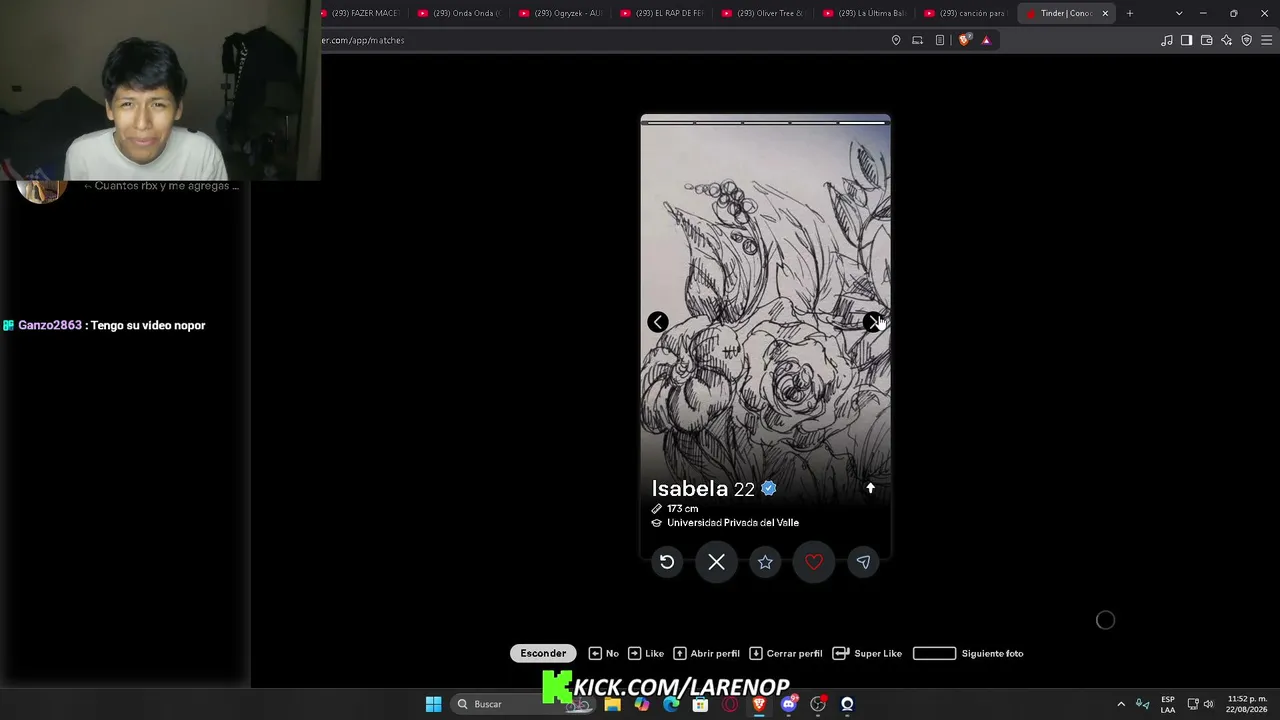This screenshot has height=720, width=1280.
Task: Click the address bar showing app/matches
Action: pyautogui.click(x=600, y=40)
